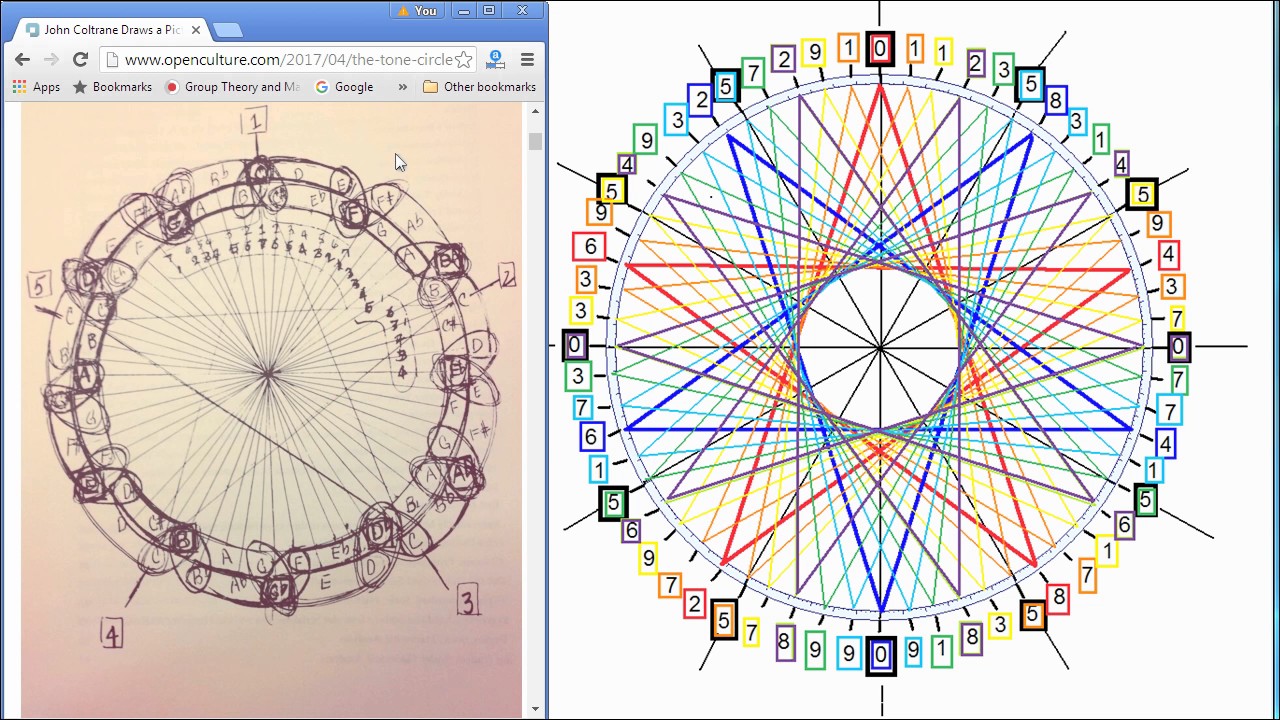Open a new tab
This screenshot has width=1280, height=720.
pyautogui.click(x=227, y=30)
